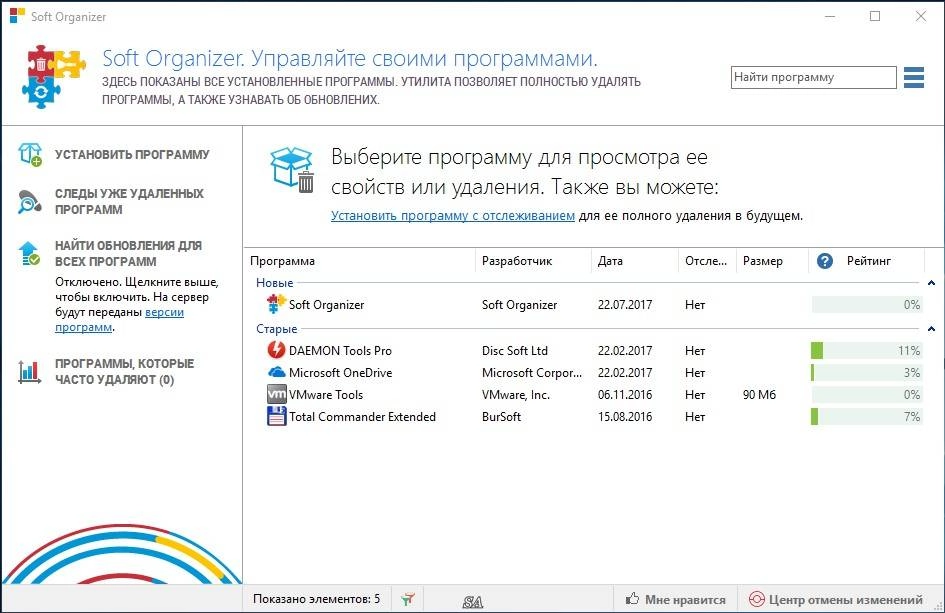Click the Soft Organizer row icon

click(276, 304)
